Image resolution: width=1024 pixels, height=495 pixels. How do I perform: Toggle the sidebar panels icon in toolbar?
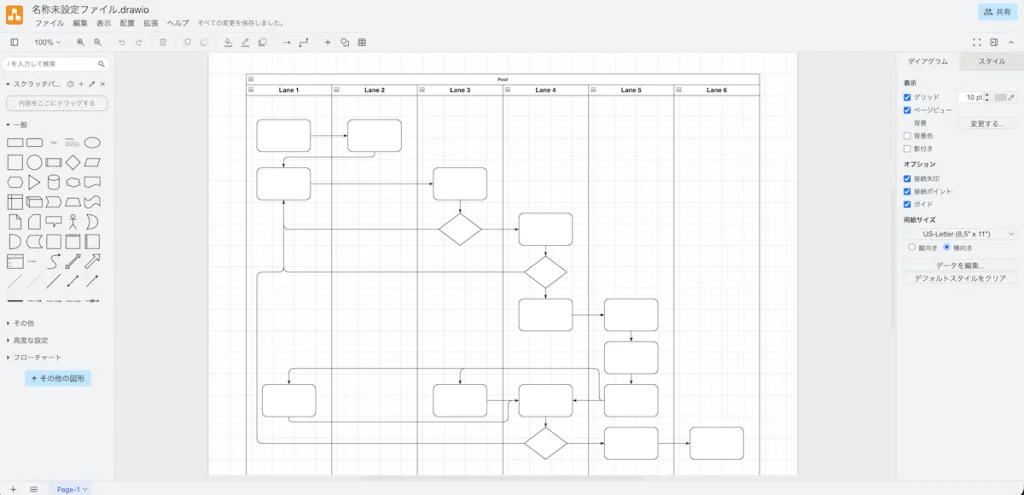[x=14, y=42]
